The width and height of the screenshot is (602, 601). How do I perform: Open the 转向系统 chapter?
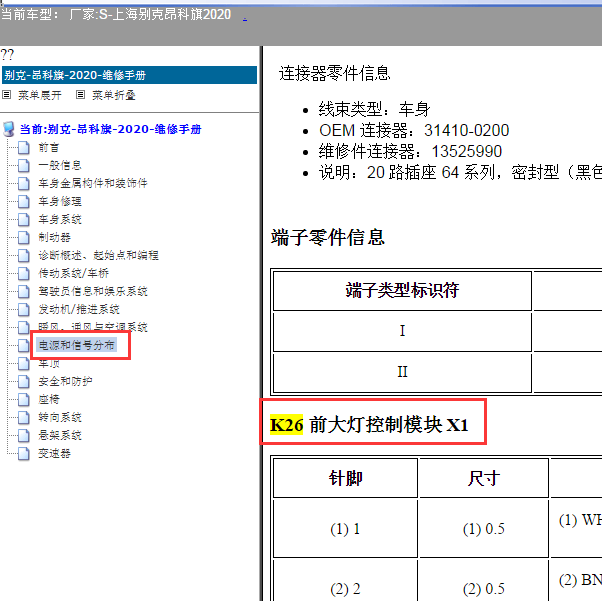point(60,417)
